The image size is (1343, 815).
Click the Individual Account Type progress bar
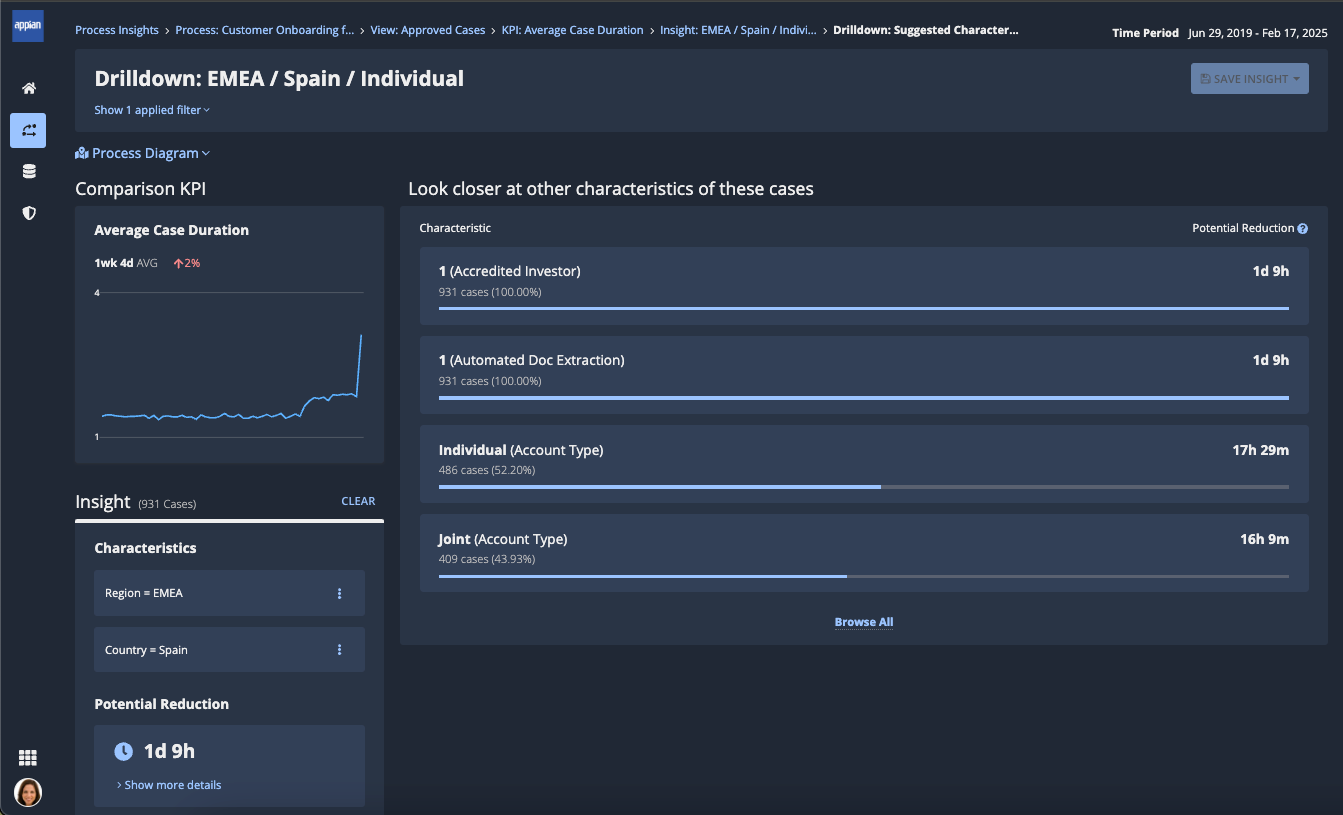coord(864,487)
